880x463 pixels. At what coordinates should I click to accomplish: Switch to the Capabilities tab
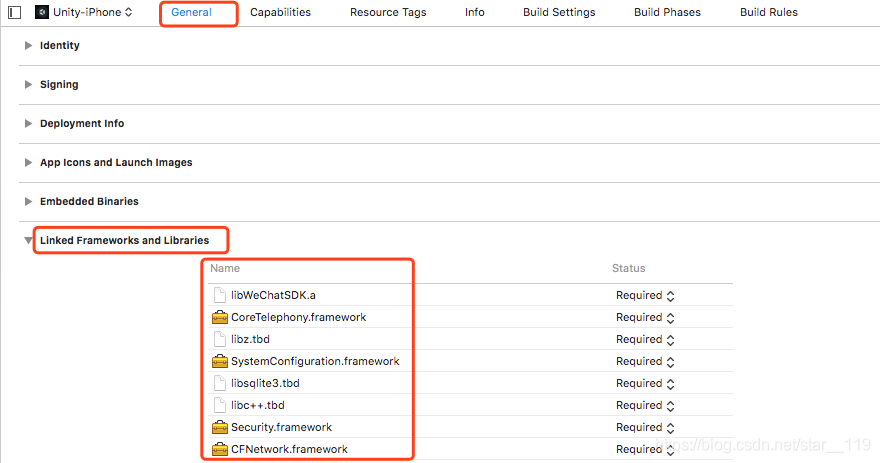280,12
